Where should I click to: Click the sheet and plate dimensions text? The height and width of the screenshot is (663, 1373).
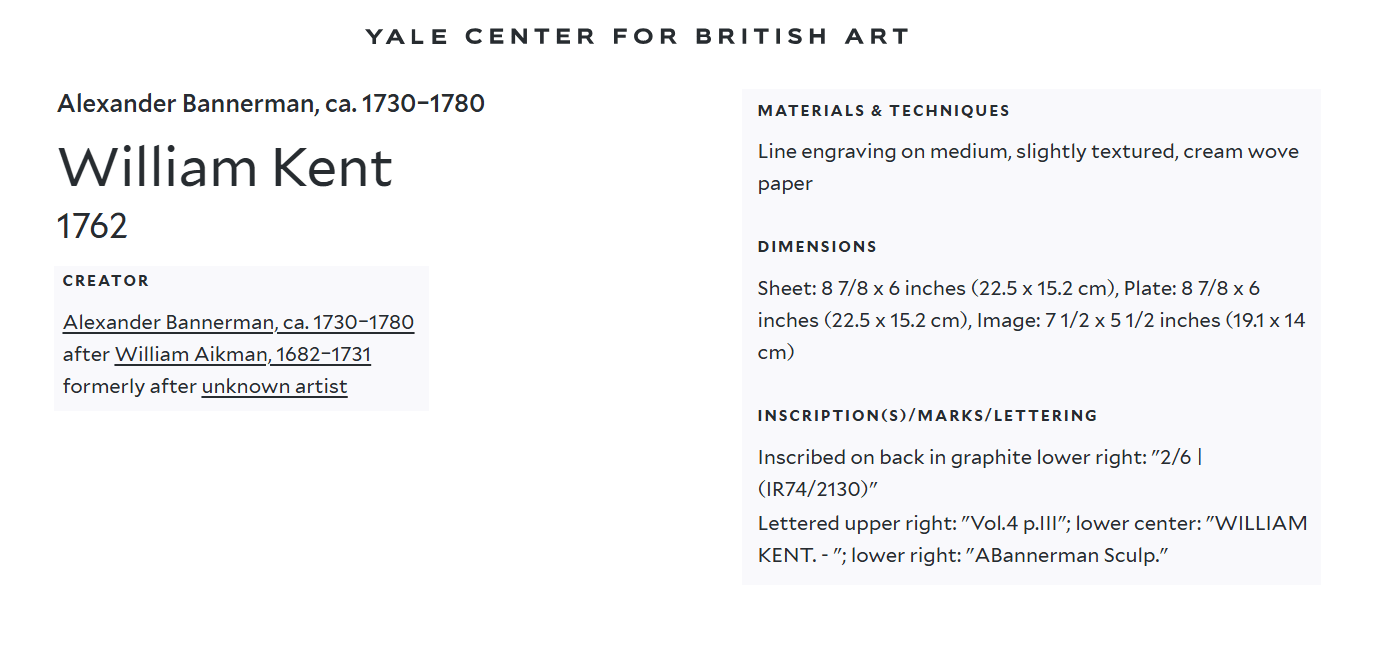1031,320
